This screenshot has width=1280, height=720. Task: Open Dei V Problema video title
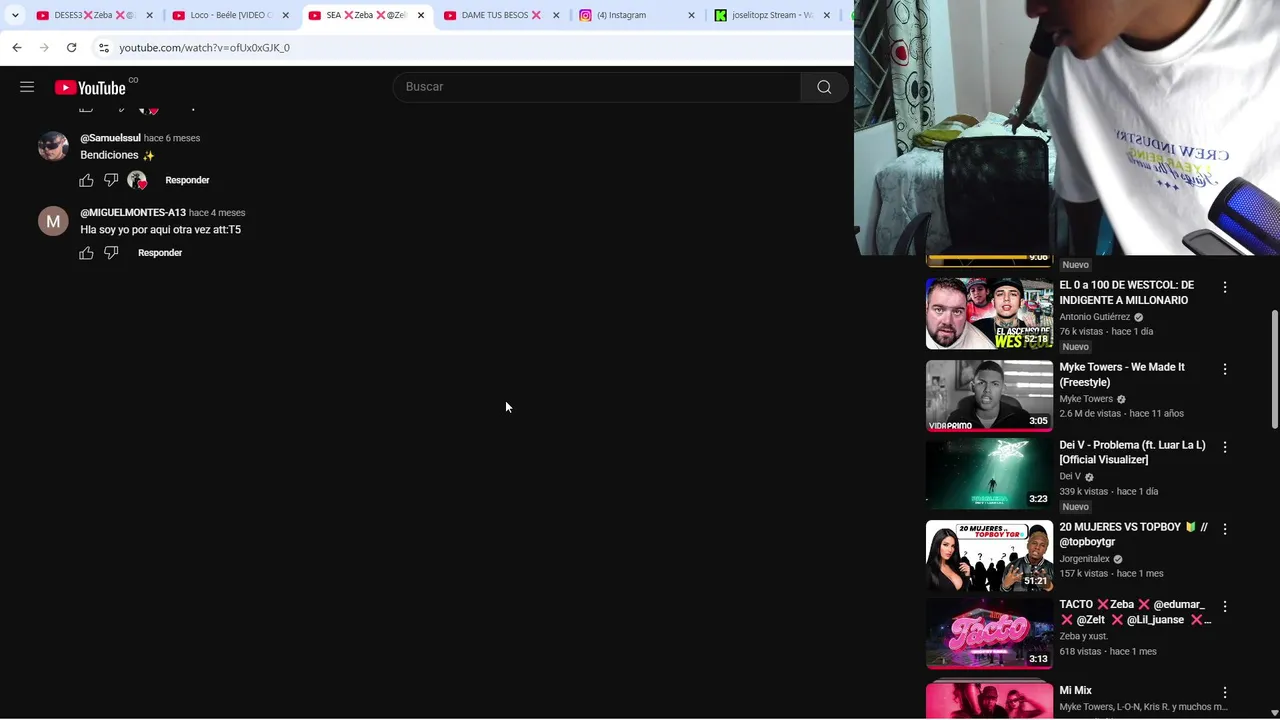1132,452
